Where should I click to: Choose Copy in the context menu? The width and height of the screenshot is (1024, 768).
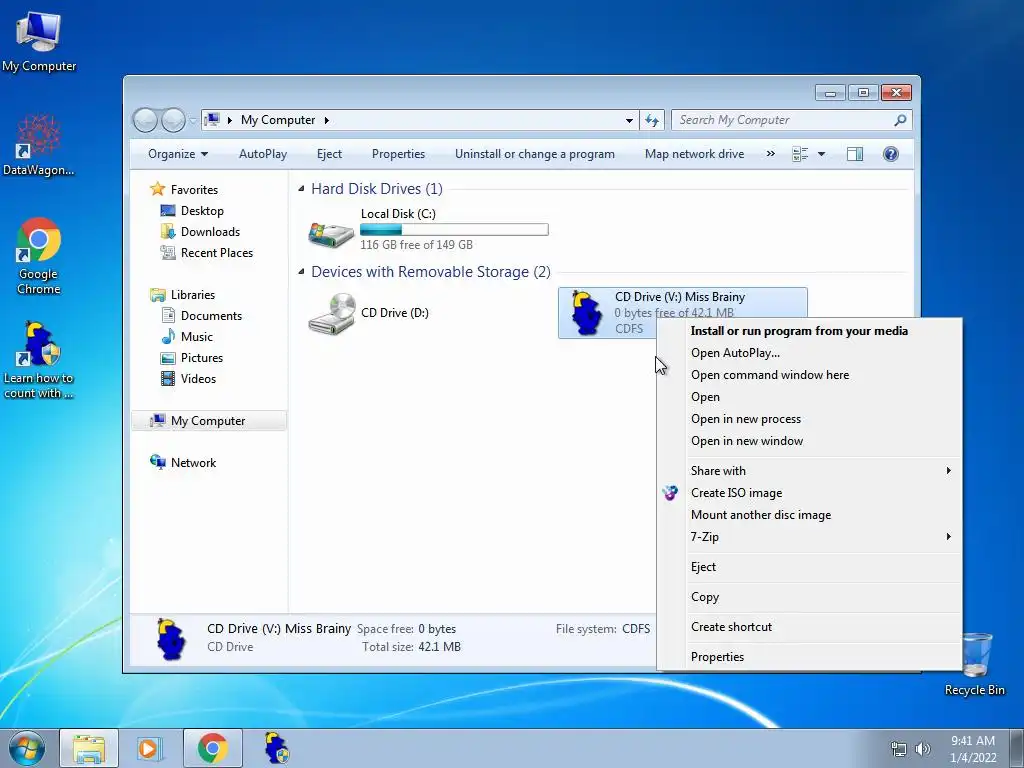point(705,597)
